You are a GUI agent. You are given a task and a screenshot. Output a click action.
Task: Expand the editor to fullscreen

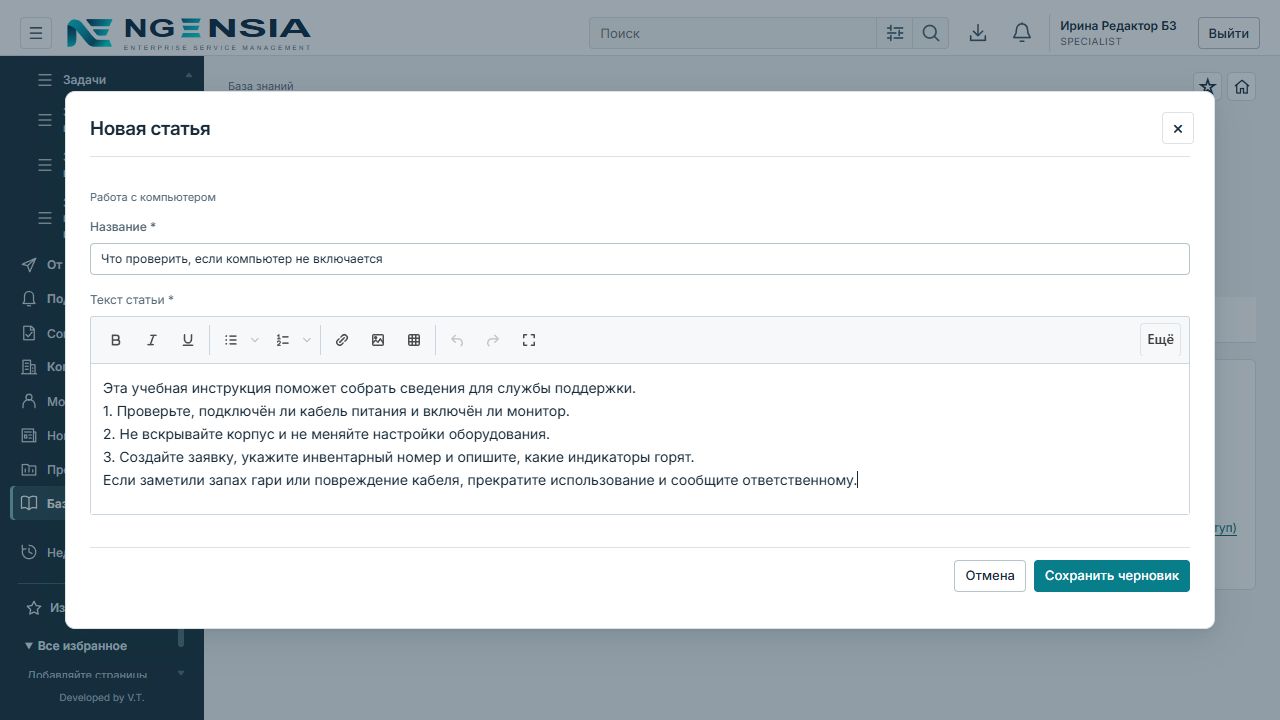(x=529, y=340)
